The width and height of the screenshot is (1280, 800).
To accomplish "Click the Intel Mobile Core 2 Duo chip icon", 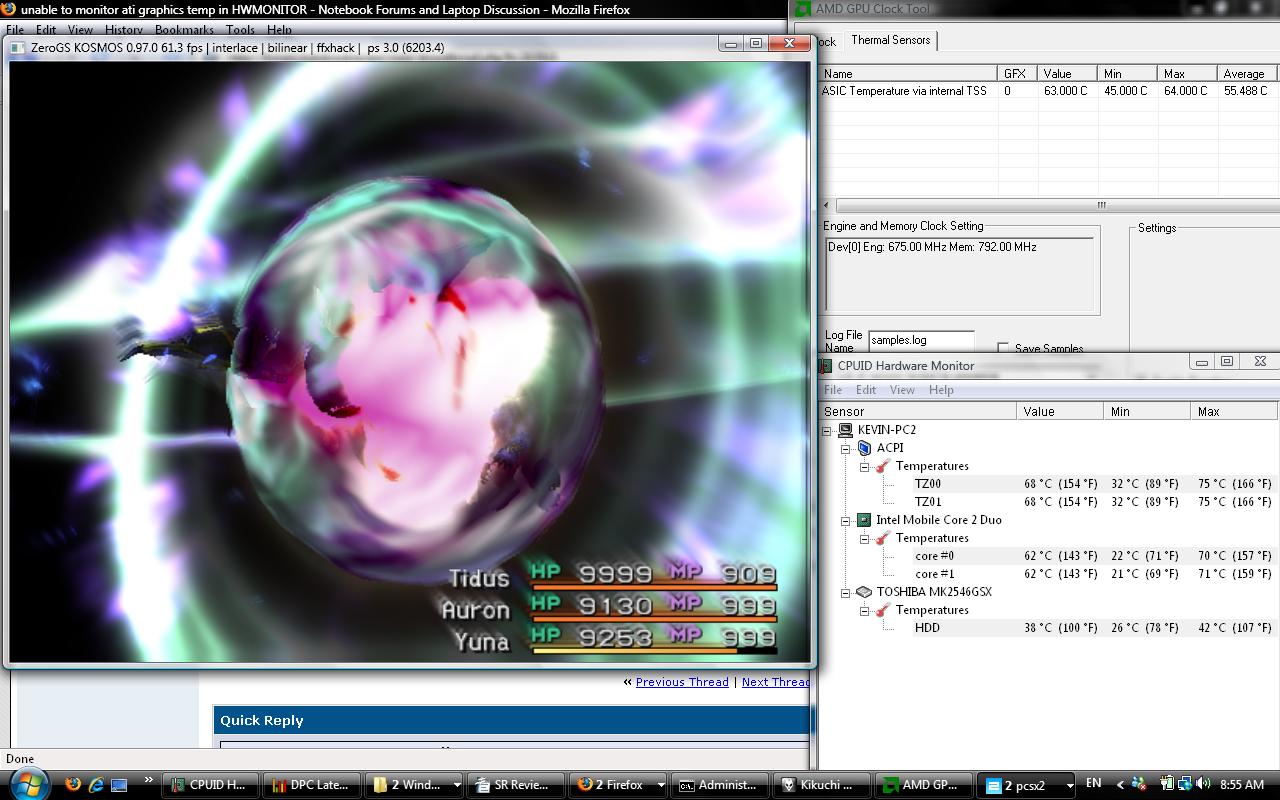I will [864, 520].
